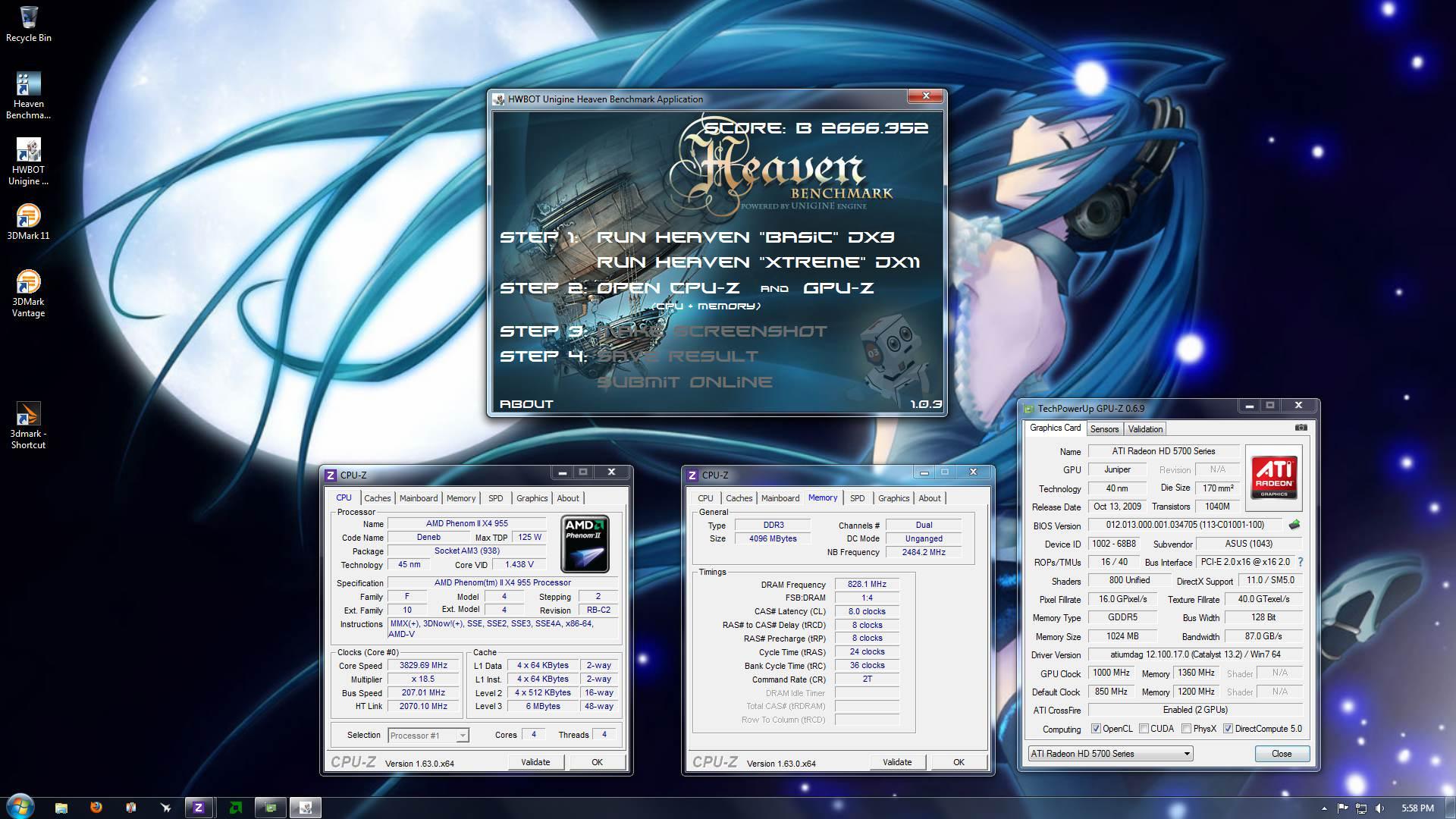The image size is (1456, 819).
Task: Switch to Validation tab in GPU-Z
Action: (x=1145, y=429)
